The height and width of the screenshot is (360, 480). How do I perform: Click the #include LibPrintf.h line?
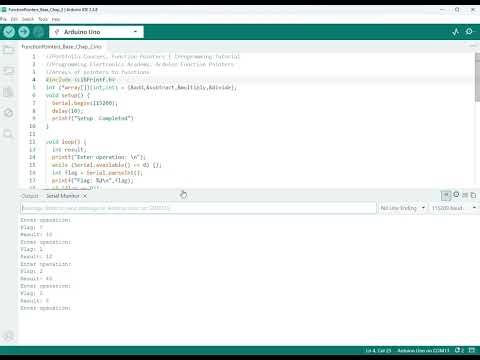pos(81,80)
